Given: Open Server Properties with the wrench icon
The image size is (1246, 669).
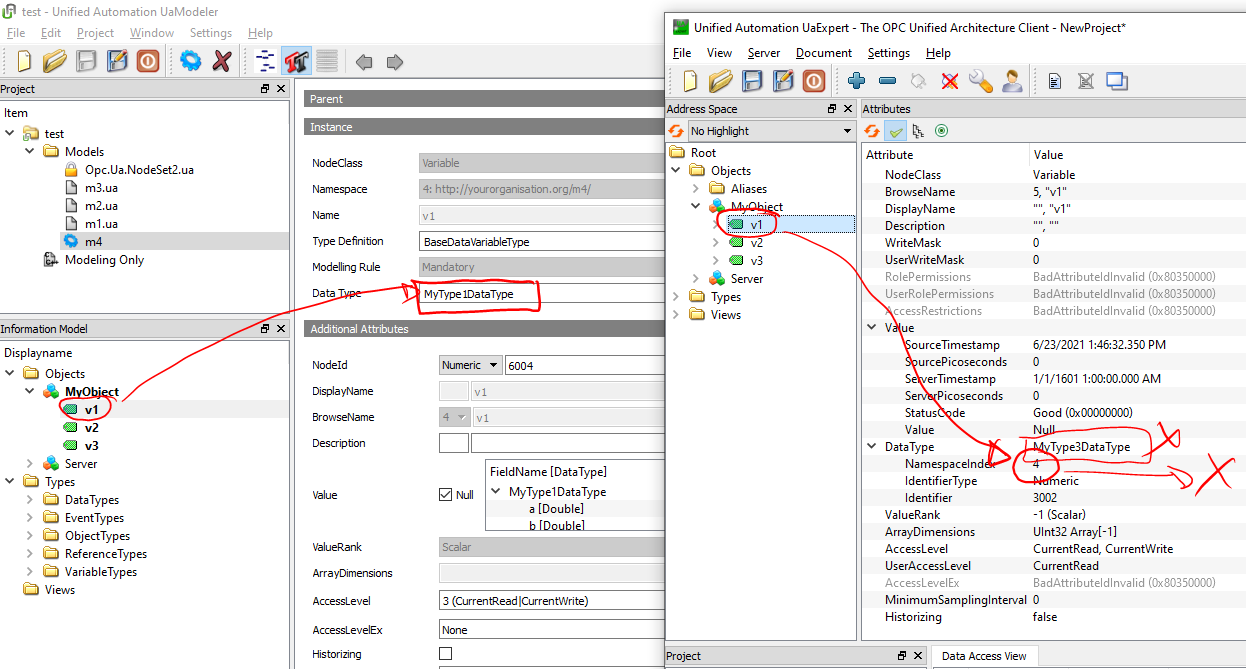Looking at the screenshot, I should 980,81.
